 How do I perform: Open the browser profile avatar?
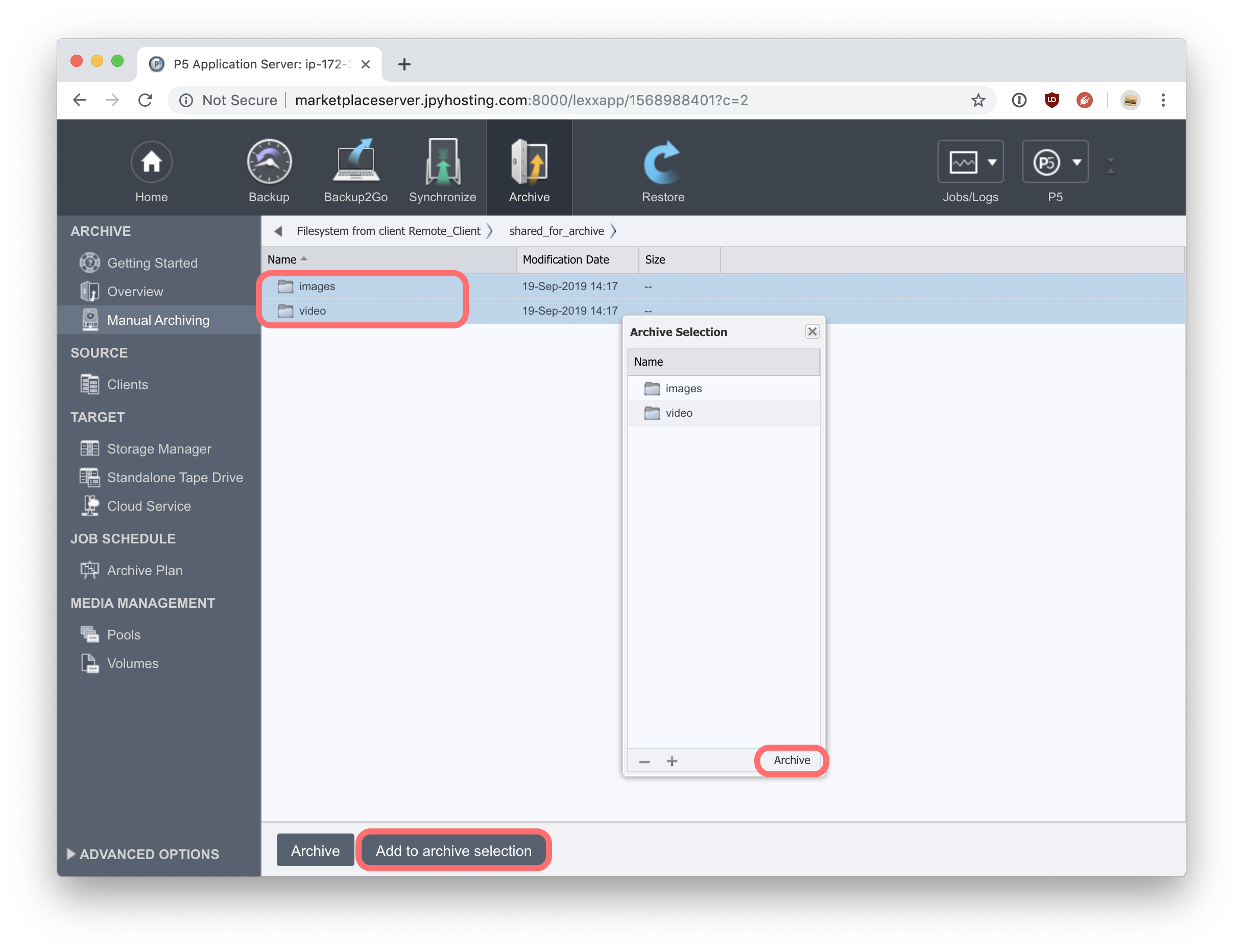(1130, 100)
